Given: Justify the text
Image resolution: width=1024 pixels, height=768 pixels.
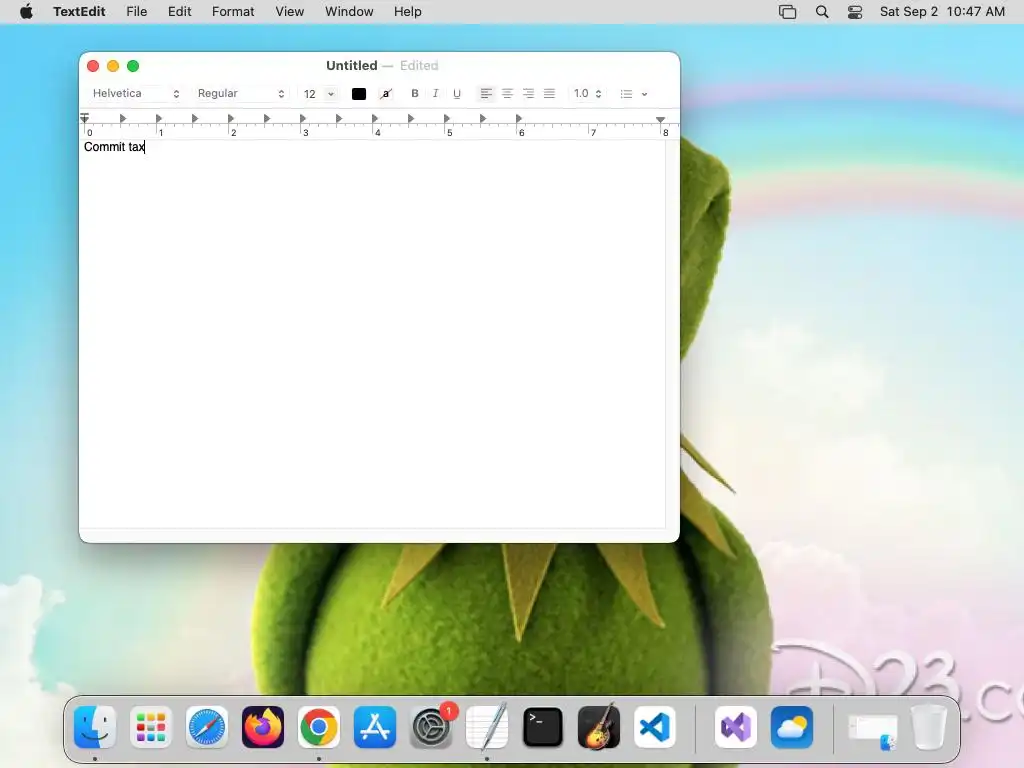Looking at the screenshot, I should point(549,93).
